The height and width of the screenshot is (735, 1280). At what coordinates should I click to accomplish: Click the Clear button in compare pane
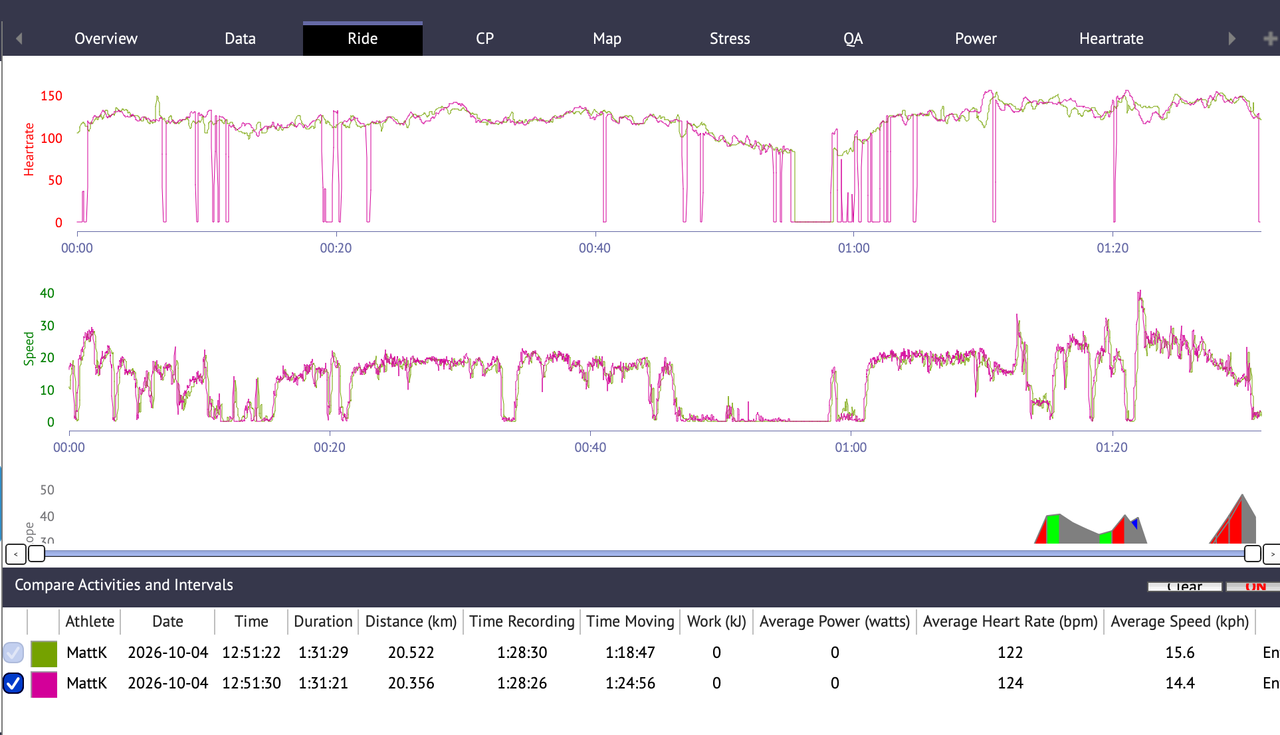pos(1185,586)
